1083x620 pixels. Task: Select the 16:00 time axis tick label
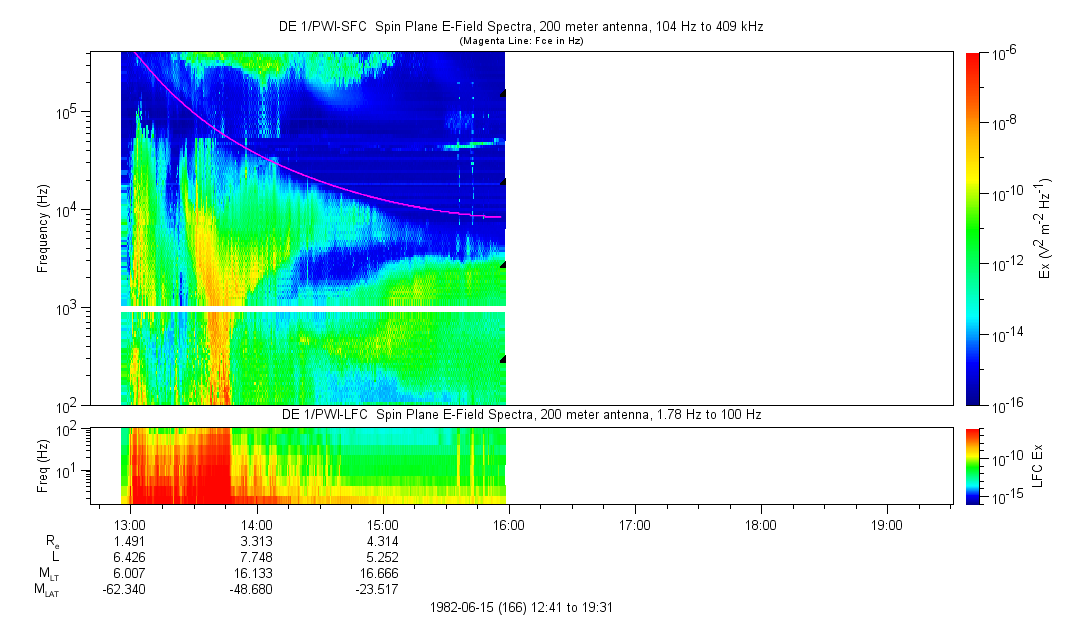pyautogui.click(x=509, y=525)
